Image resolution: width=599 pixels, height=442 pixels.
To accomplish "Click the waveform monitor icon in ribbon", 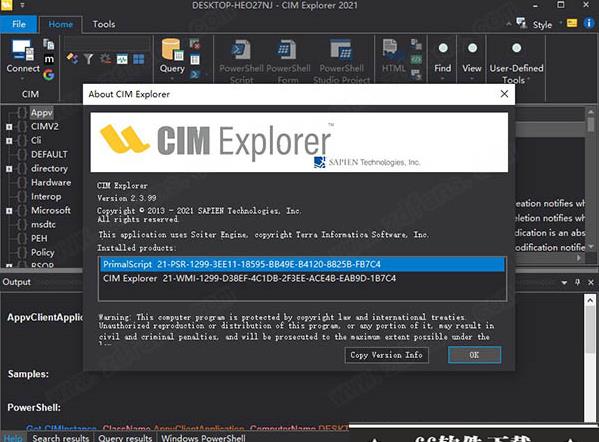I will point(122,59).
